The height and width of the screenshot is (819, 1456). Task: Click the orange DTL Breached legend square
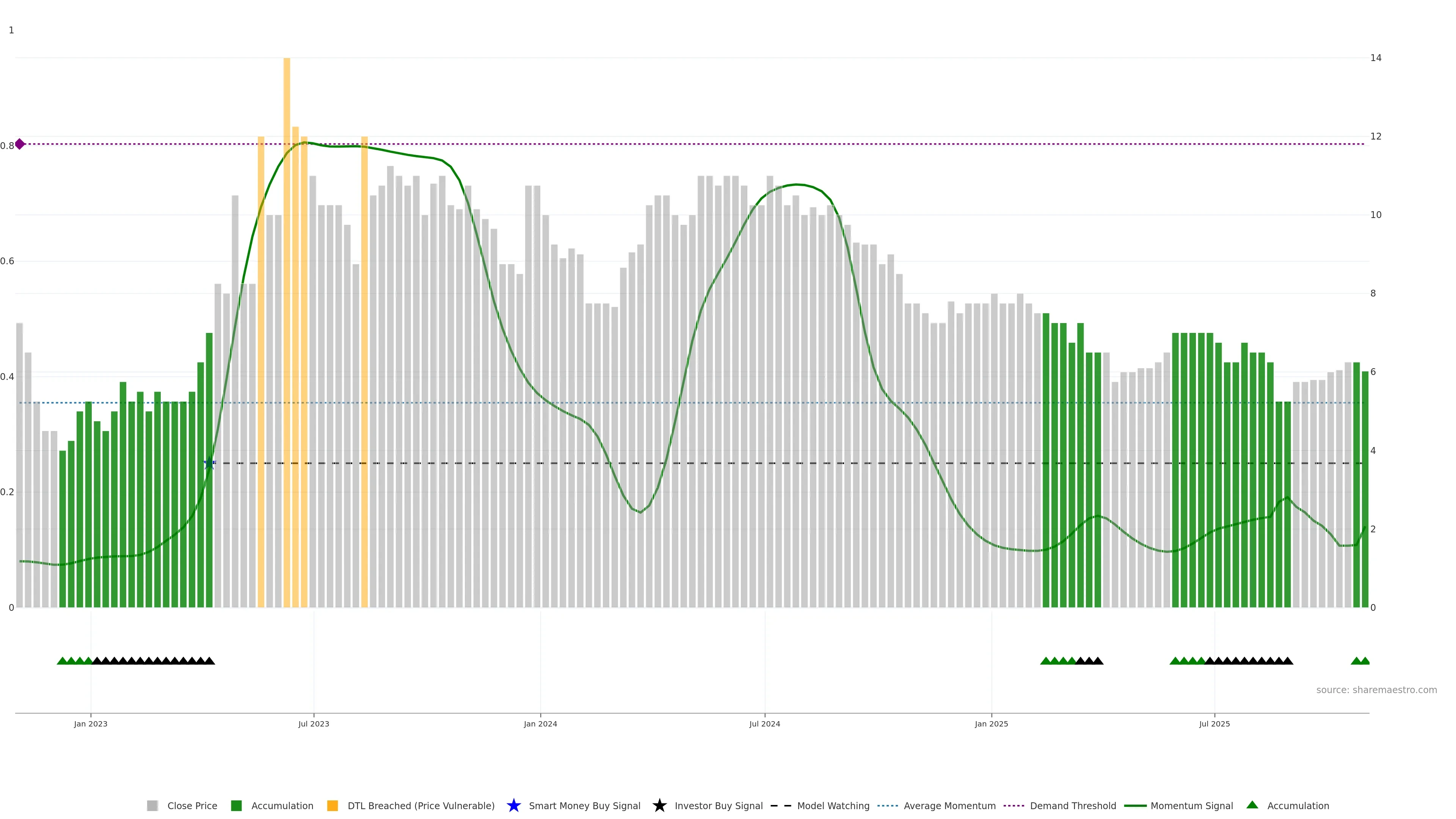(x=333, y=805)
